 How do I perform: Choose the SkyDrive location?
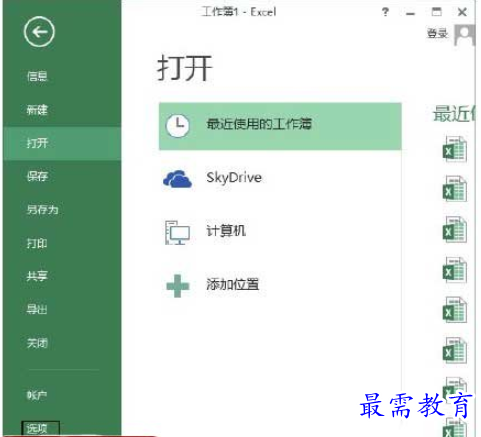[234, 177]
